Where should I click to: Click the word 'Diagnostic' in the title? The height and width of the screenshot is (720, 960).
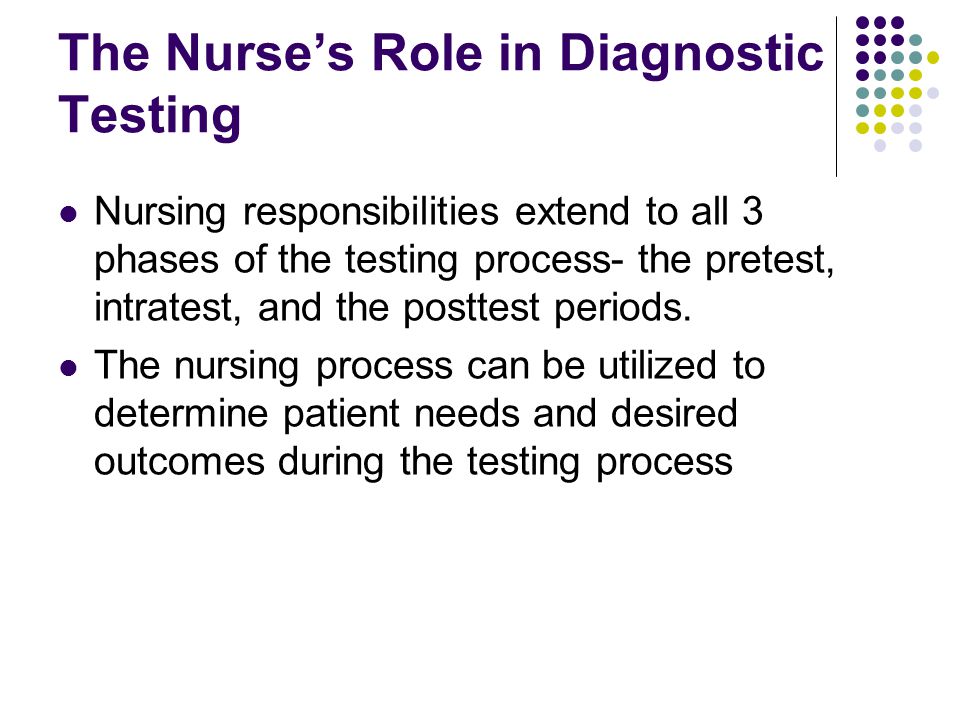[691, 55]
